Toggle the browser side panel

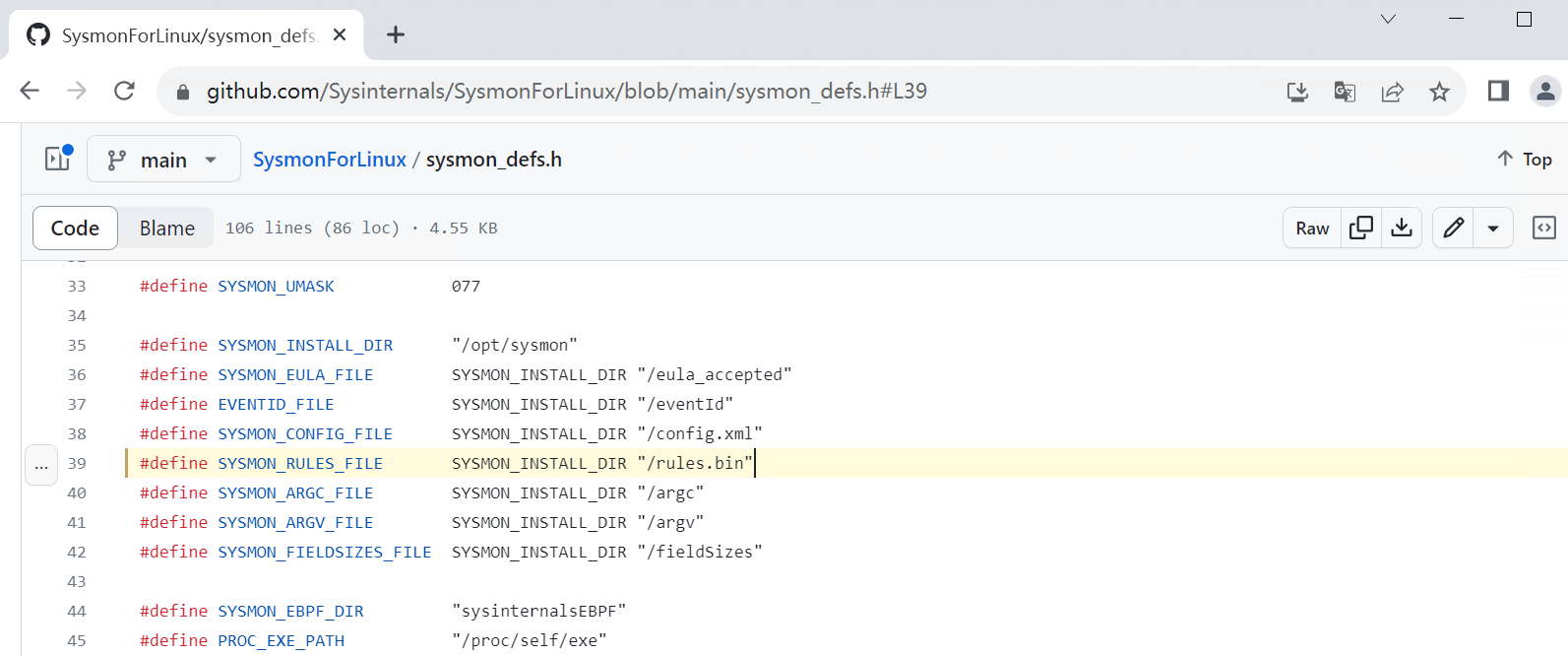[x=1498, y=91]
